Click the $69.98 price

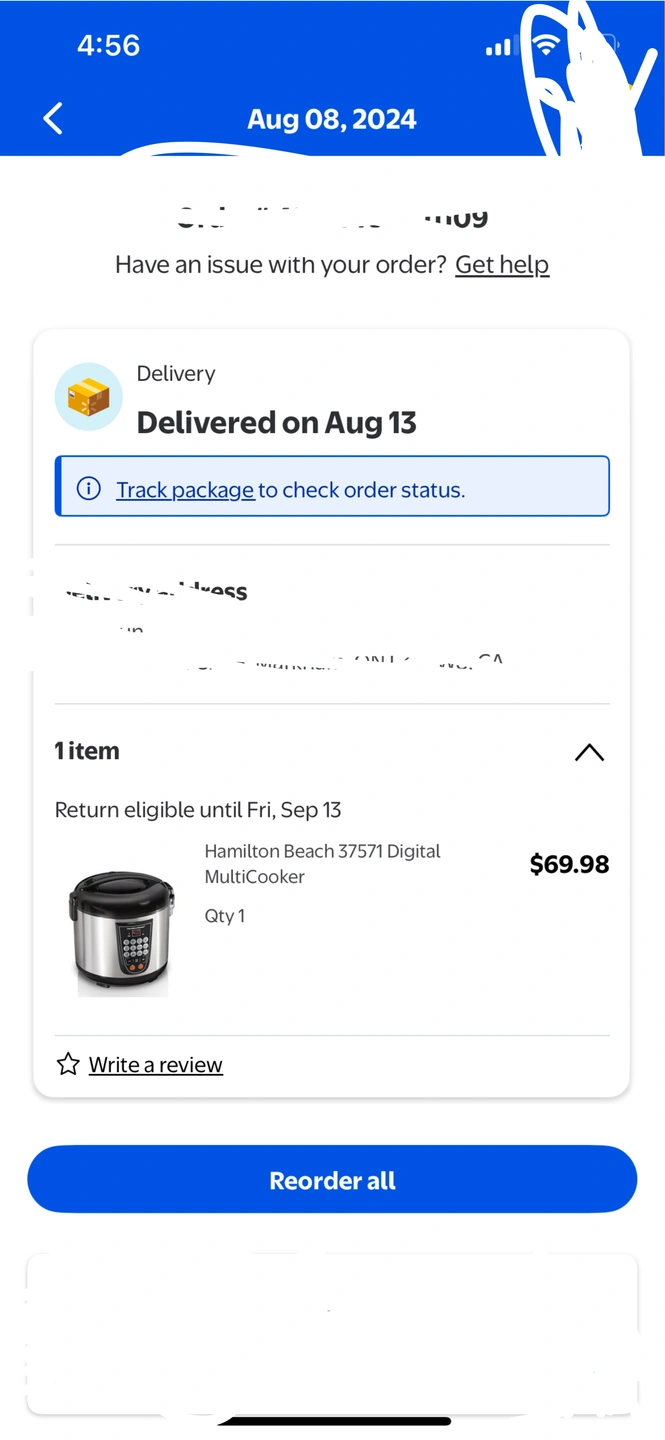point(569,864)
